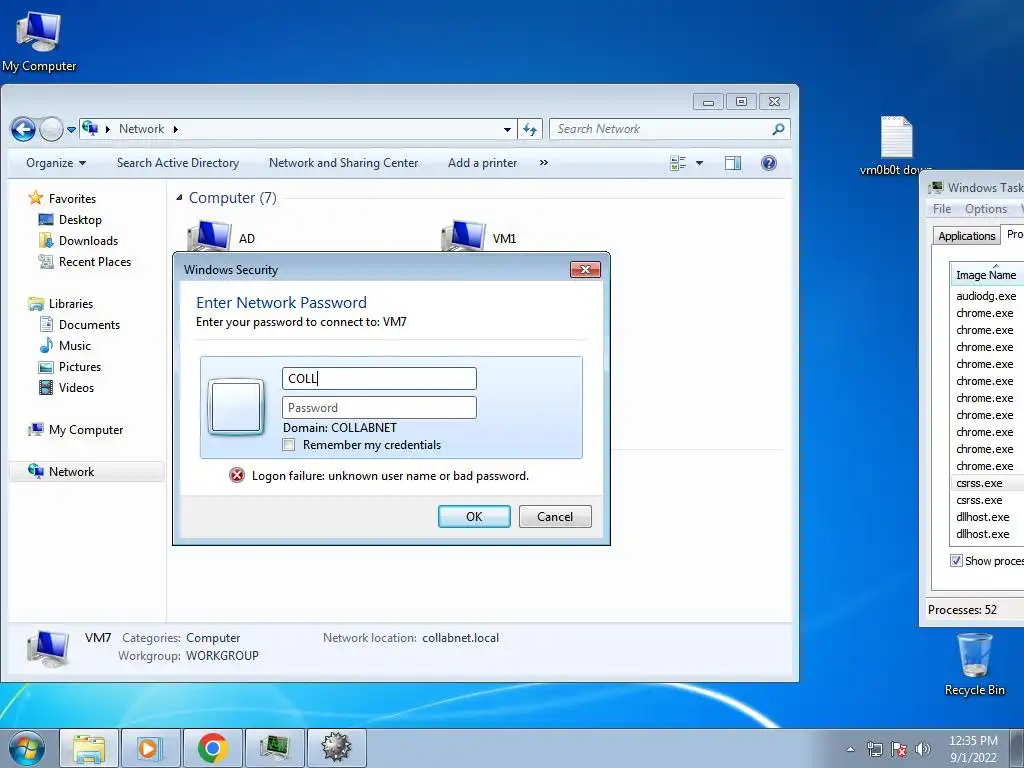Click the spiked ball taskbar icon
The height and width of the screenshot is (768, 1024).
click(x=336, y=748)
